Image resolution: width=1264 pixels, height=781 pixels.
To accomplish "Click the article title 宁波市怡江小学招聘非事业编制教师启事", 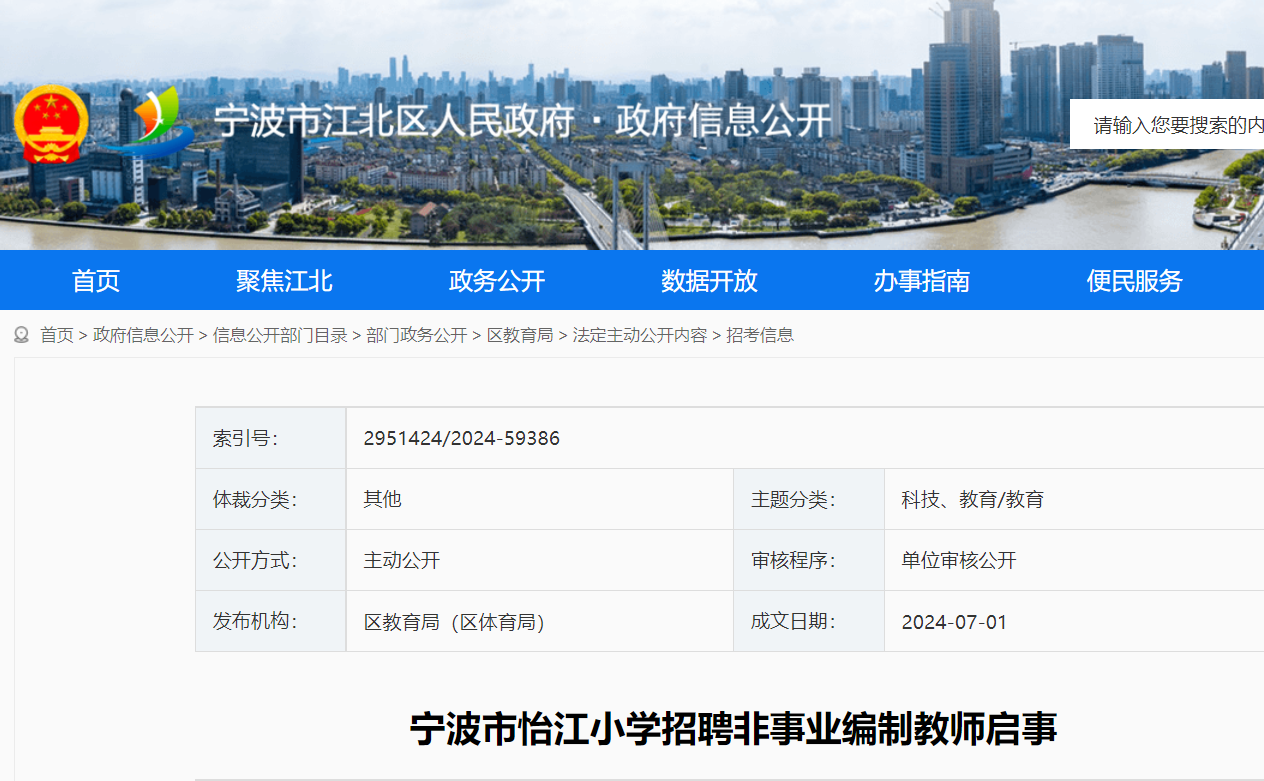I will [734, 729].
